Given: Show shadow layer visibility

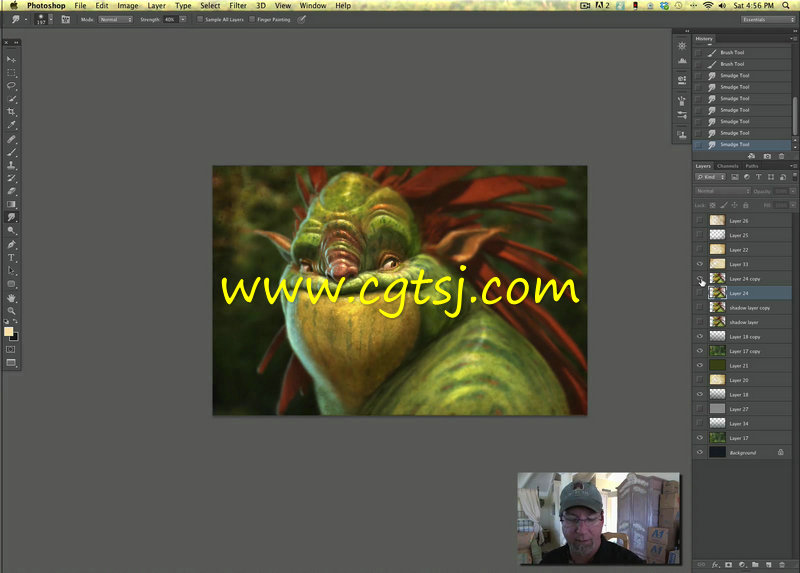Looking at the screenshot, I should (x=699, y=322).
